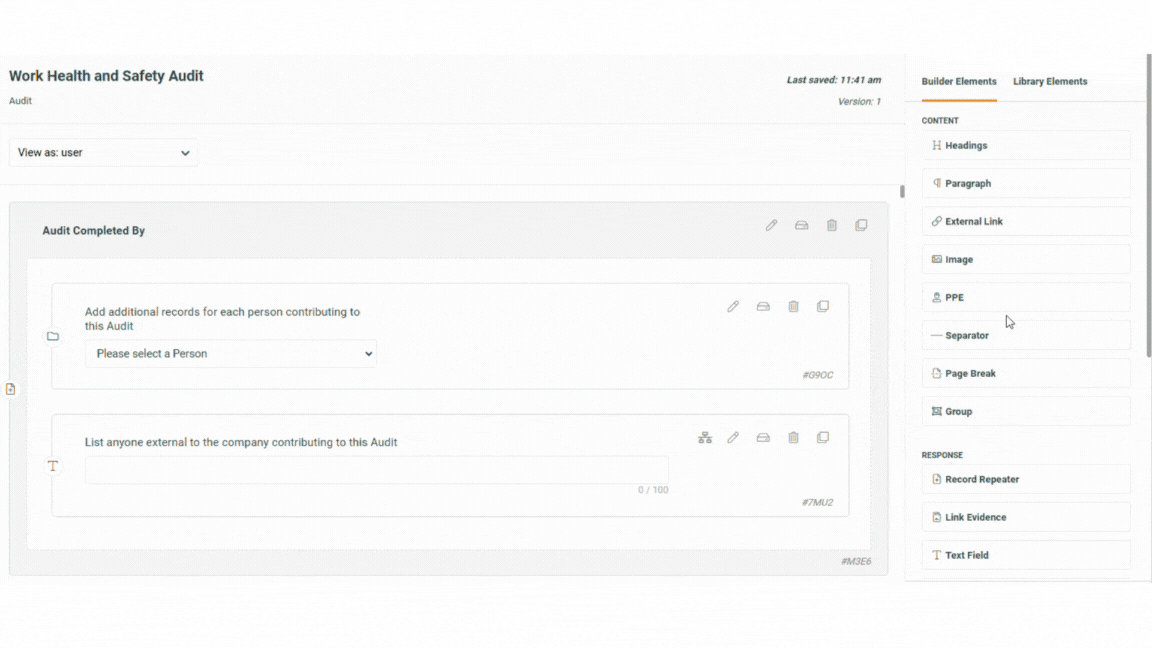Click the external contributors text input field

pyautogui.click(x=376, y=470)
